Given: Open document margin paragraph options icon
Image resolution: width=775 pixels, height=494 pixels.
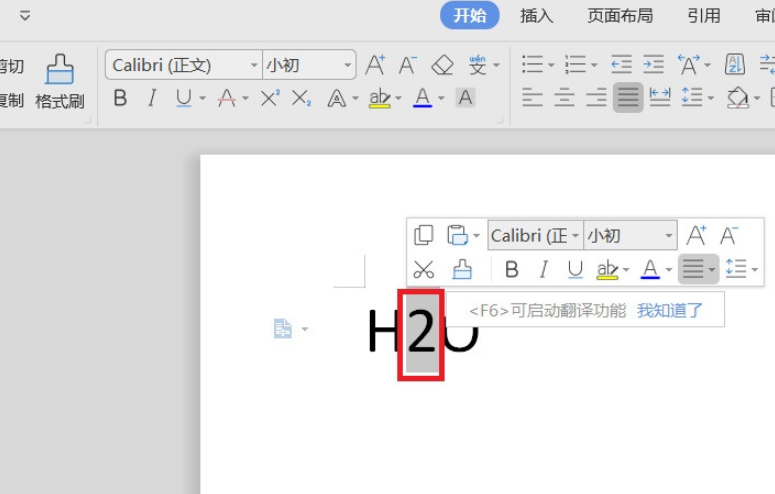Looking at the screenshot, I should 283,329.
